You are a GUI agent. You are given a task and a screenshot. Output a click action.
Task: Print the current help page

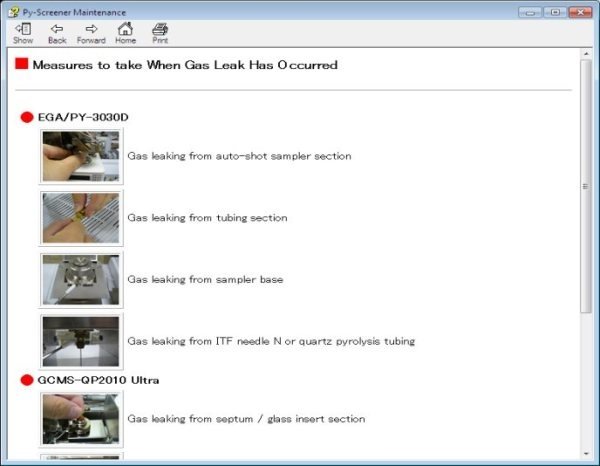(x=160, y=33)
